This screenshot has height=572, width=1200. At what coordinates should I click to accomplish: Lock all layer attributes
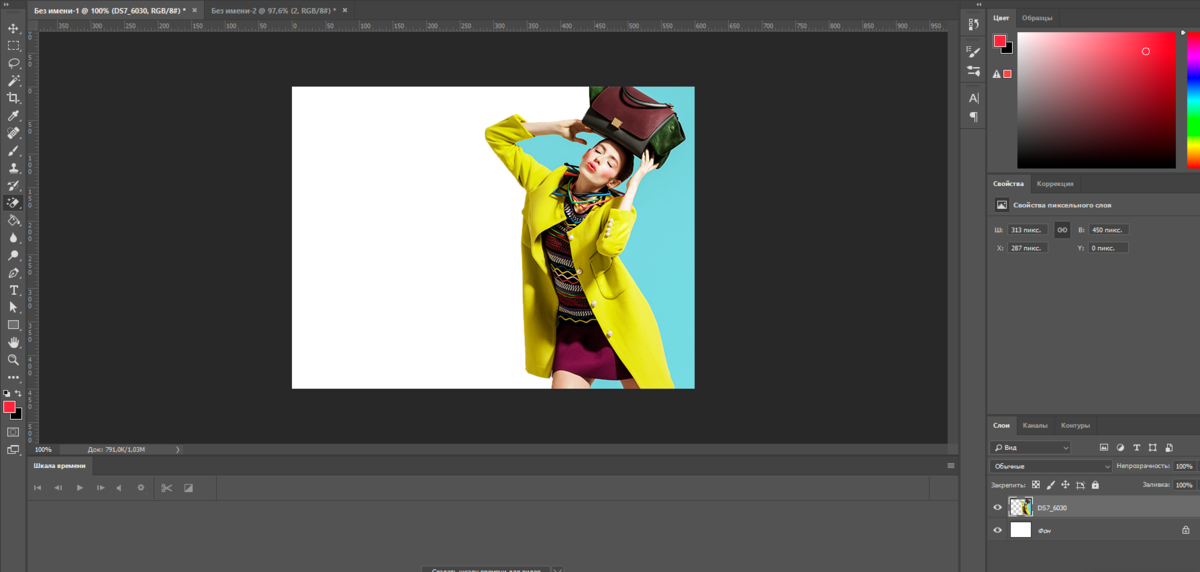pos(1095,485)
